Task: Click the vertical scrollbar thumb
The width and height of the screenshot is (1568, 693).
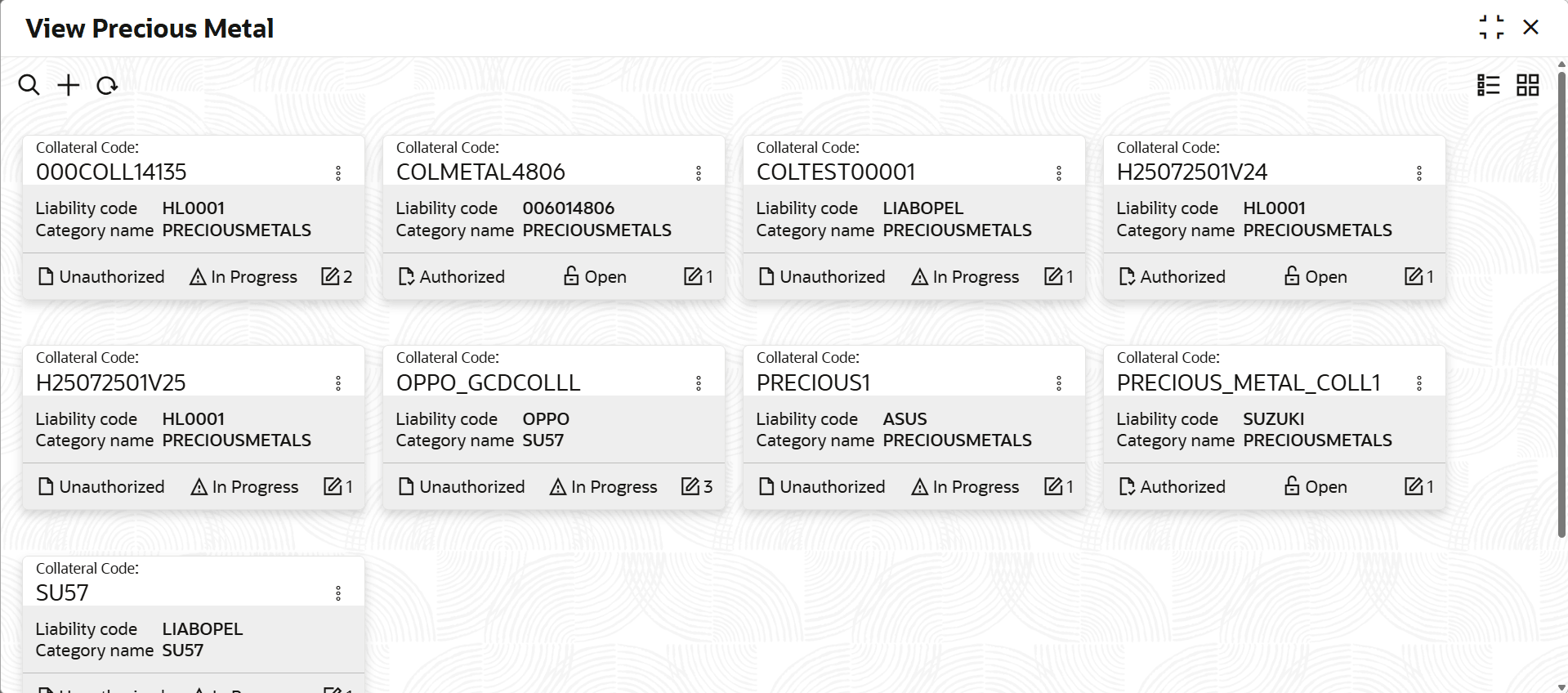Action: 1561,304
